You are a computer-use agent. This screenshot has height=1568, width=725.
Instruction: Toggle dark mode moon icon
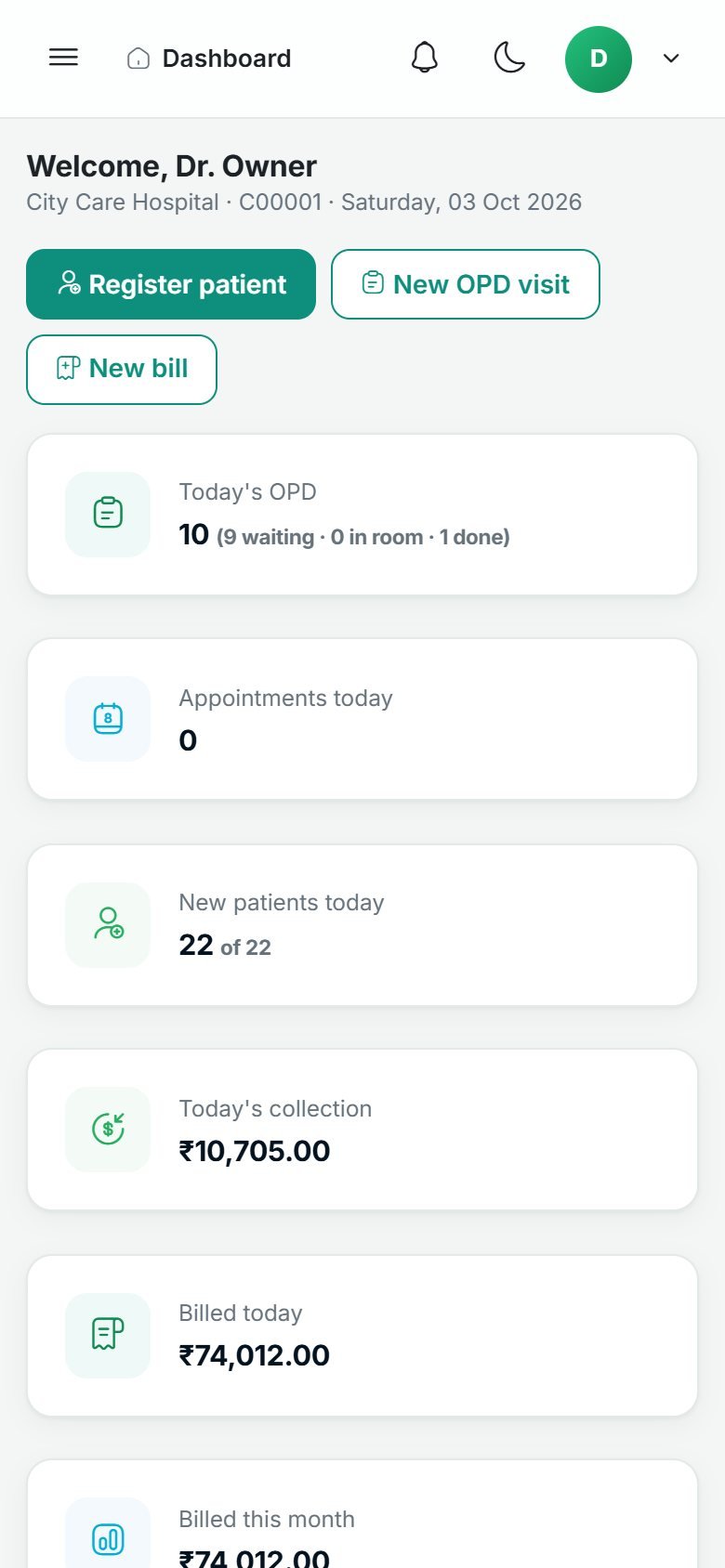(509, 58)
